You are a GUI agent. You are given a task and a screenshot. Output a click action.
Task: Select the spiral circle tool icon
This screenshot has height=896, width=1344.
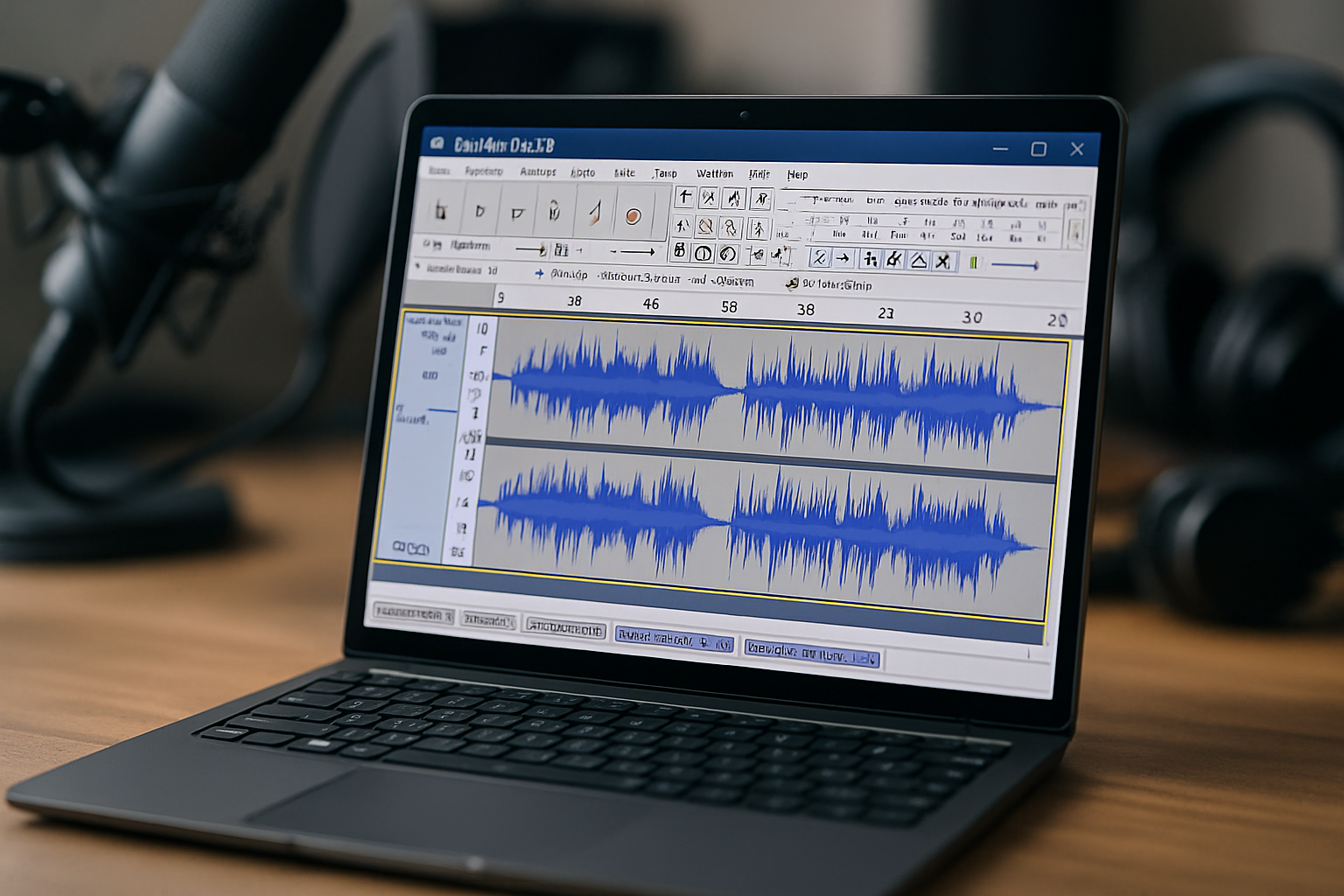click(x=727, y=255)
